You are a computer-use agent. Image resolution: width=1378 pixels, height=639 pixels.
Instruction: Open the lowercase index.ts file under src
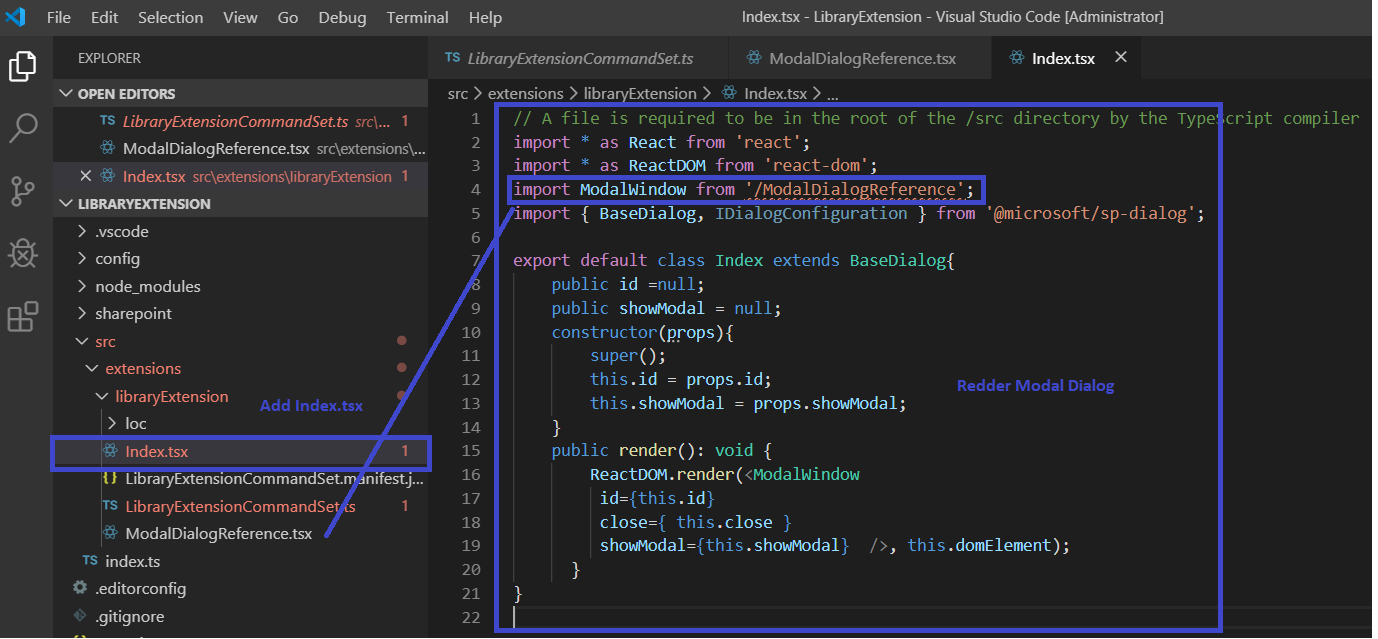coord(240,561)
